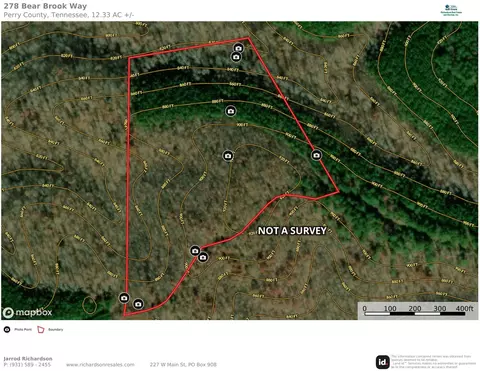Viewport: 480px width, 371px height.
Task: Click the Land id disclaimer text
Action: pos(434,362)
